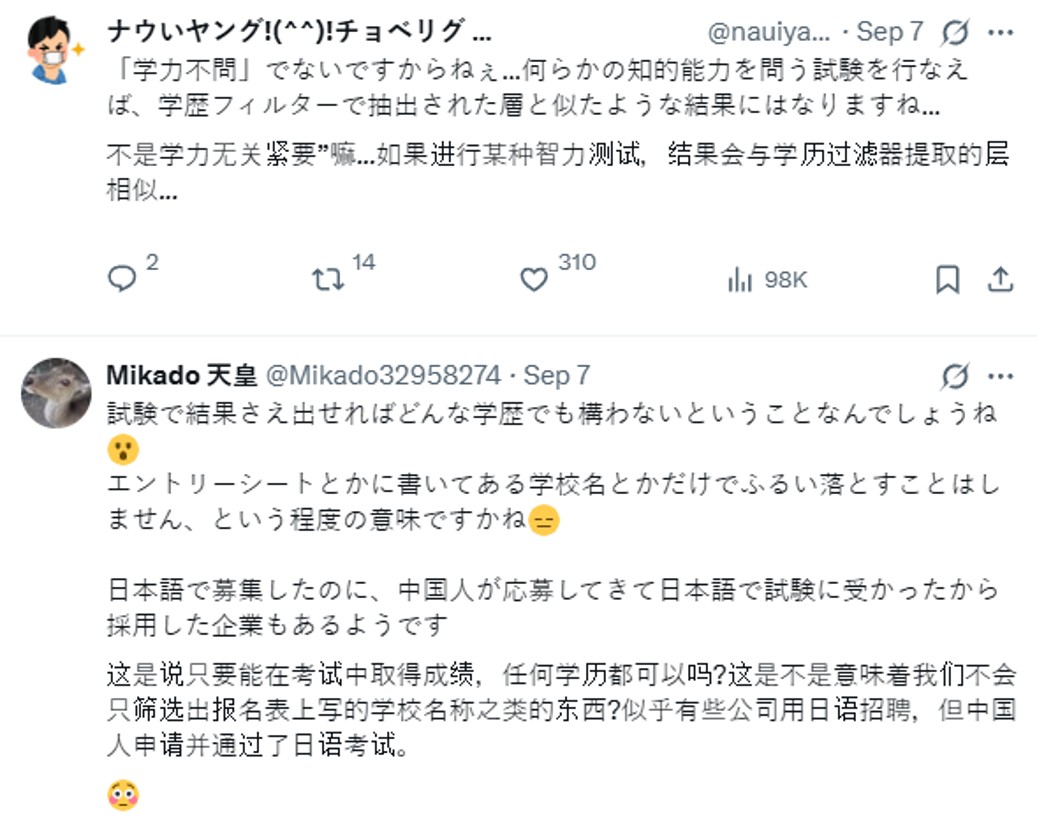Open ナウいヤング display name link
Screen dimensions: 1037x827
pyautogui.click(x=299, y=32)
